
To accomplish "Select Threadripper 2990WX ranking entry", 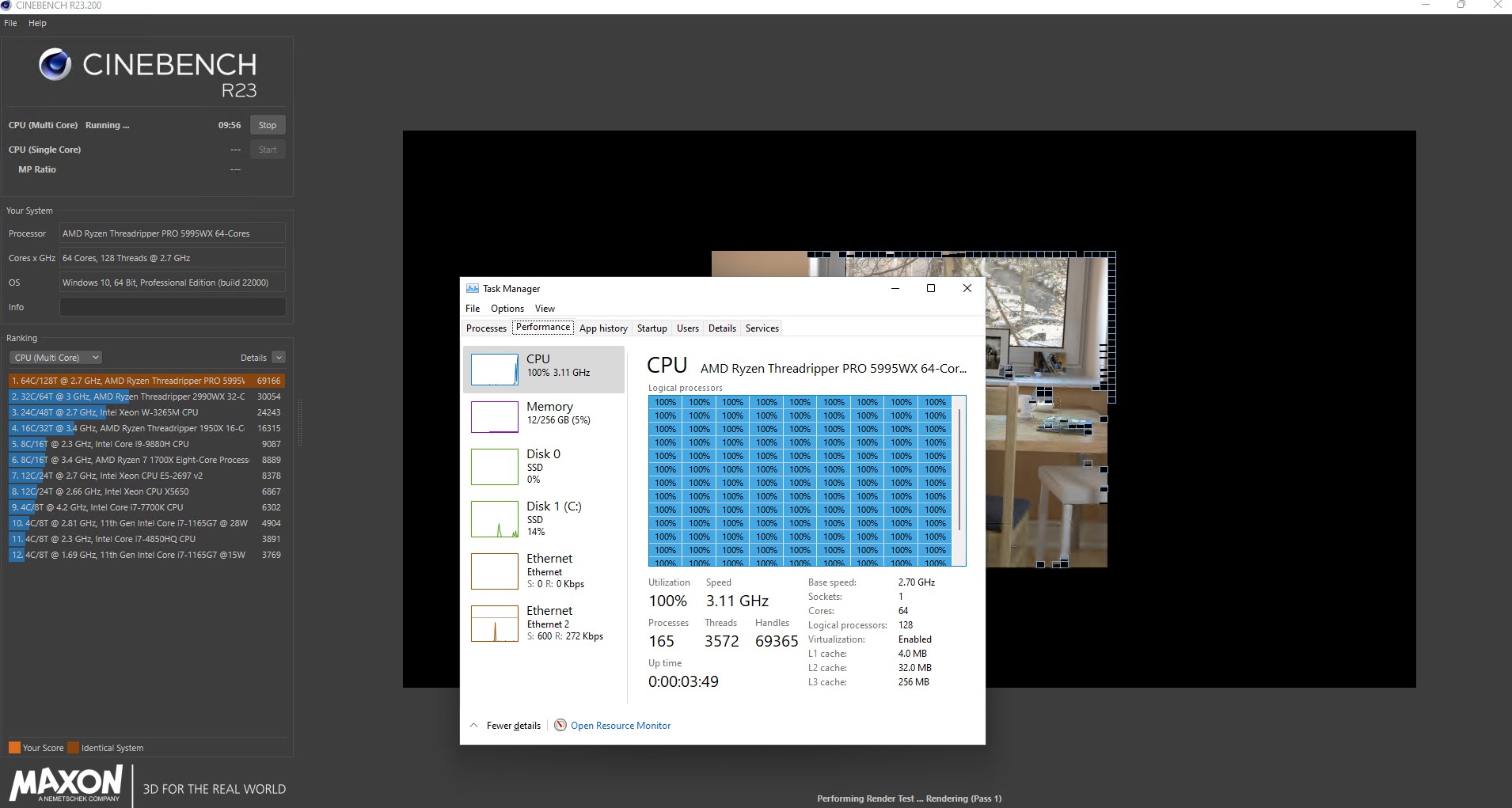I will [x=146, y=396].
